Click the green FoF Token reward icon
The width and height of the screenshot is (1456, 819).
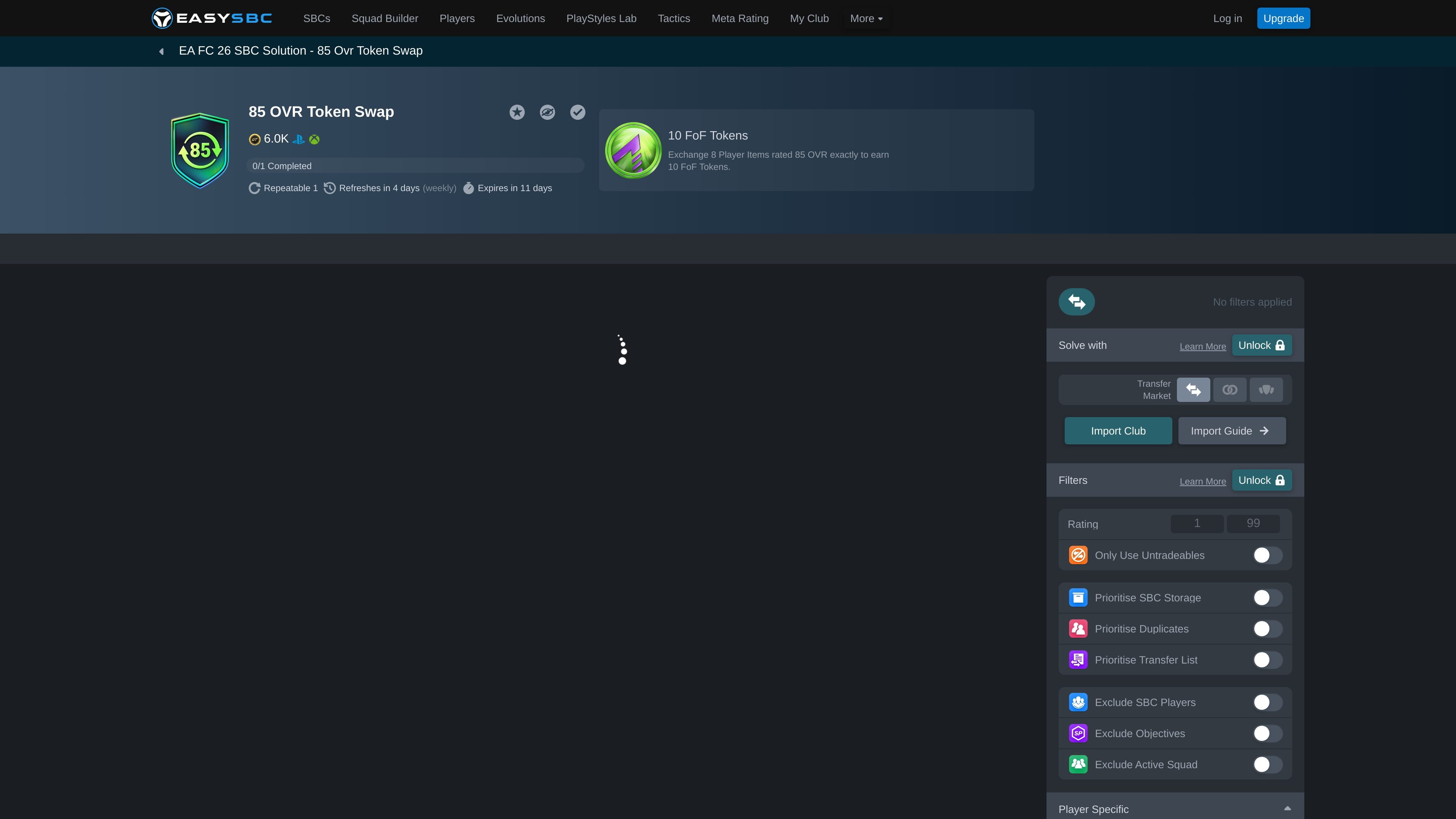coord(633,151)
